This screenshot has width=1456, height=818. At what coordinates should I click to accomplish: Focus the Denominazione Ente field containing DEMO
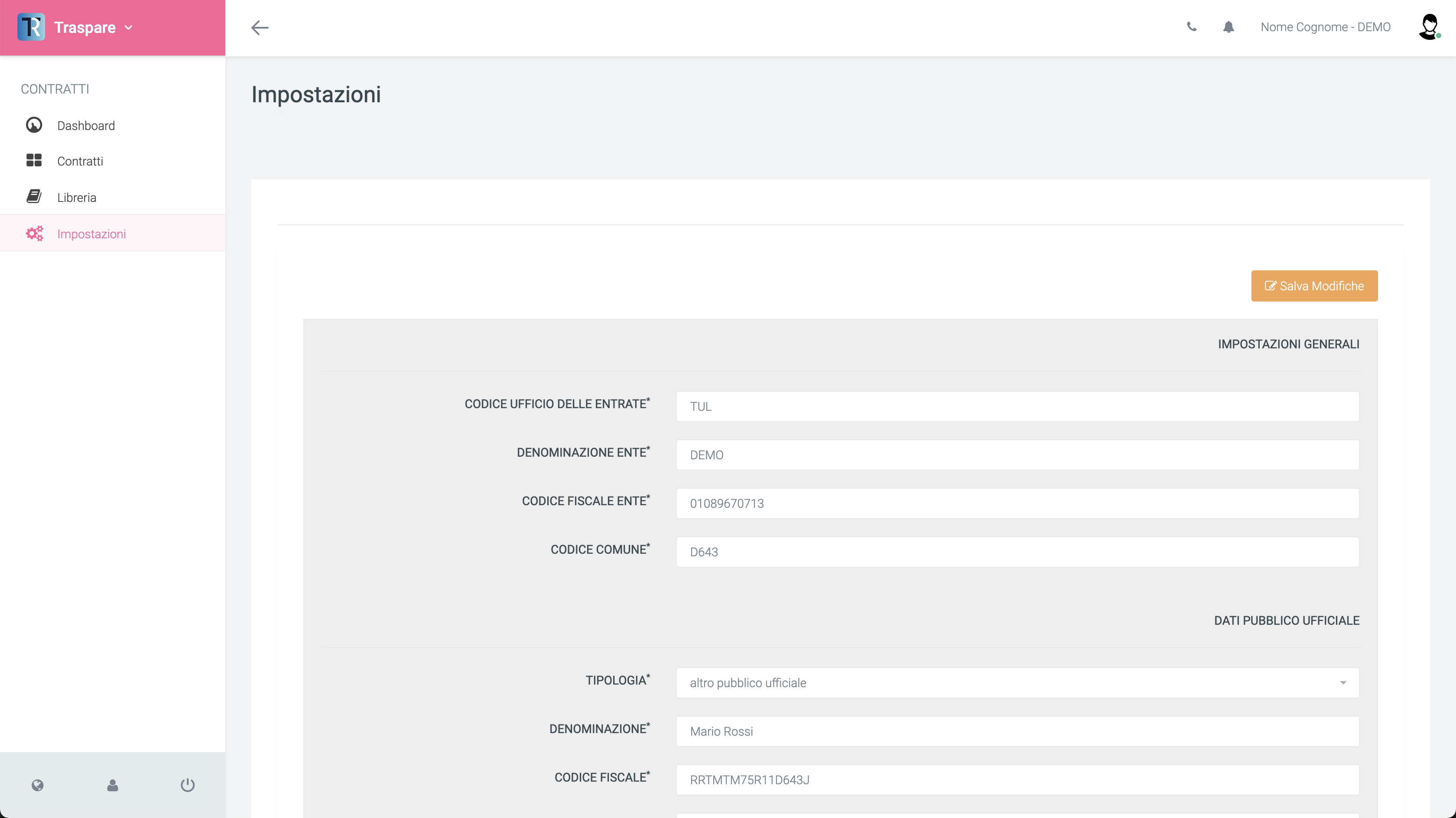[x=1017, y=454]
